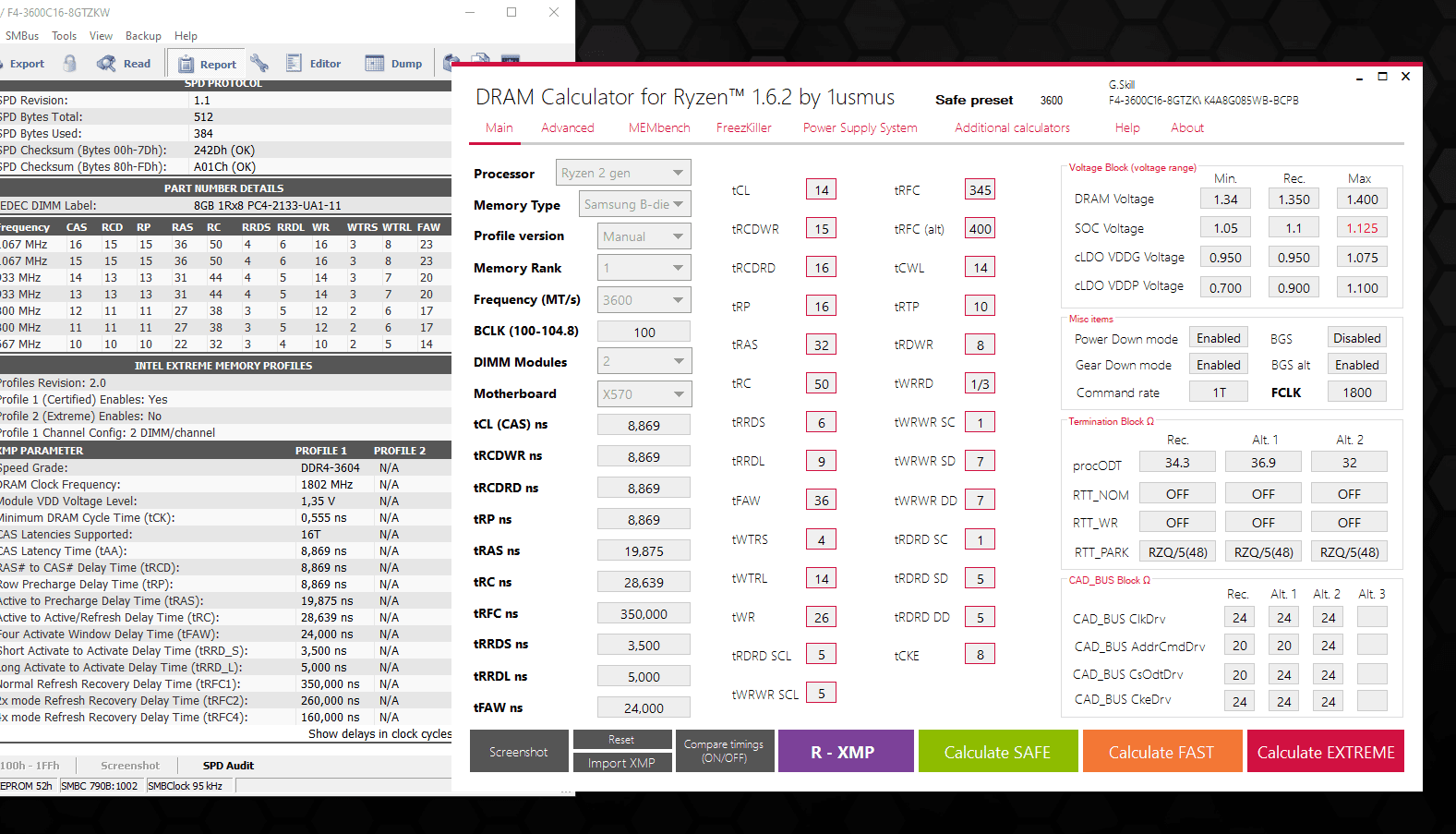
Task: Click the tFAW ns field 24,000
Action: coord(644,707)
